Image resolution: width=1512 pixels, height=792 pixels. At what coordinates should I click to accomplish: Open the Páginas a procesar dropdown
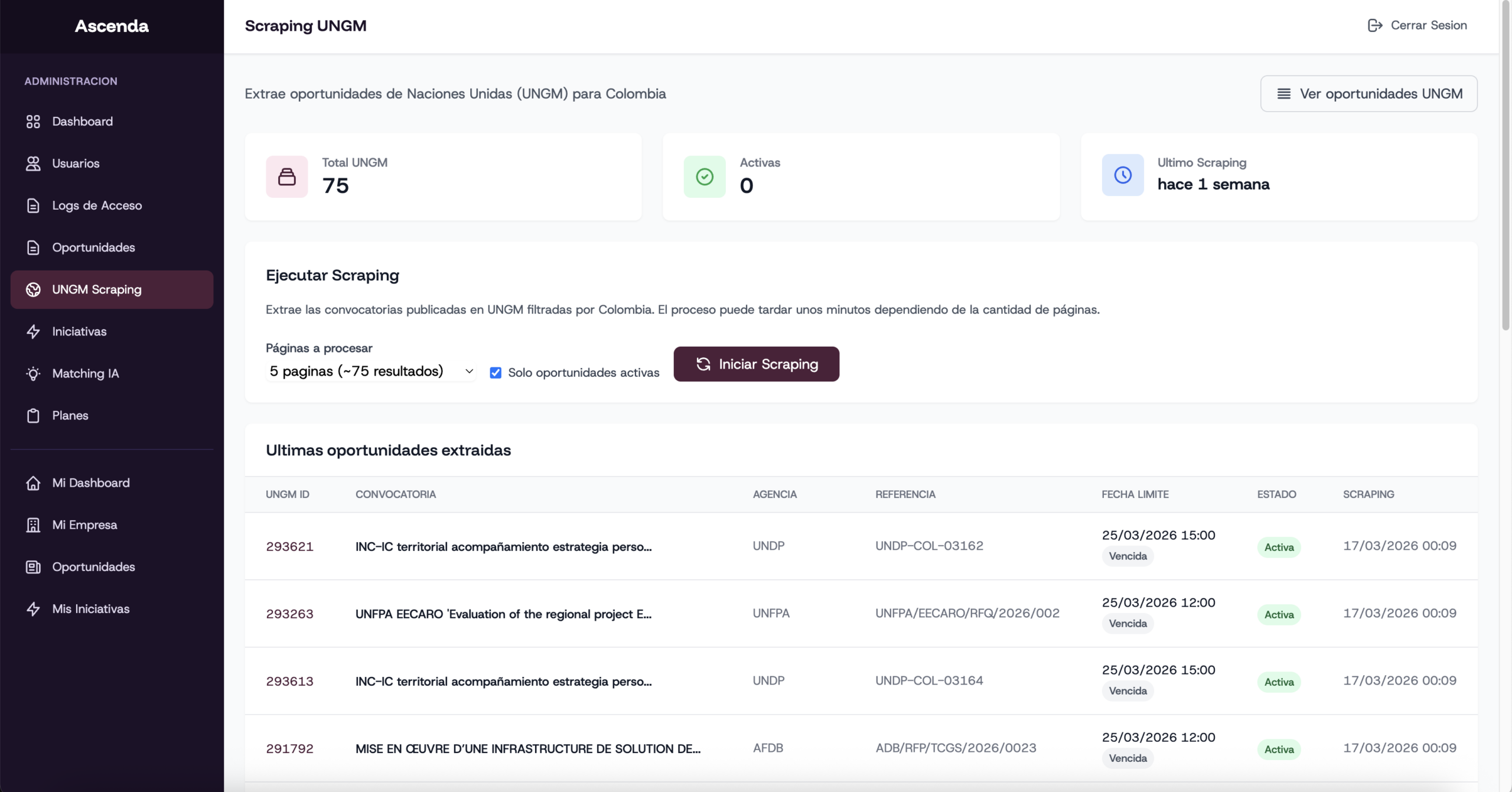[x=371, y=371]
